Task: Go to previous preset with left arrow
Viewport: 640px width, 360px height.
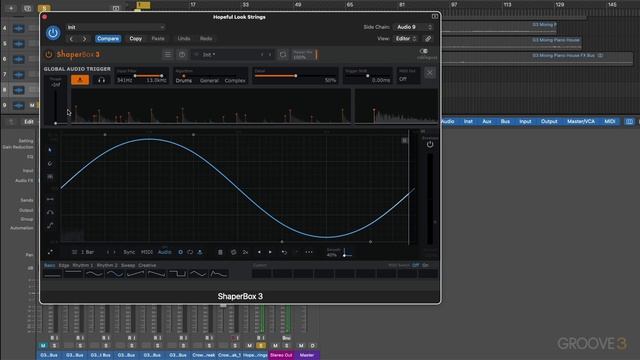Action: [x=72, y=39]
